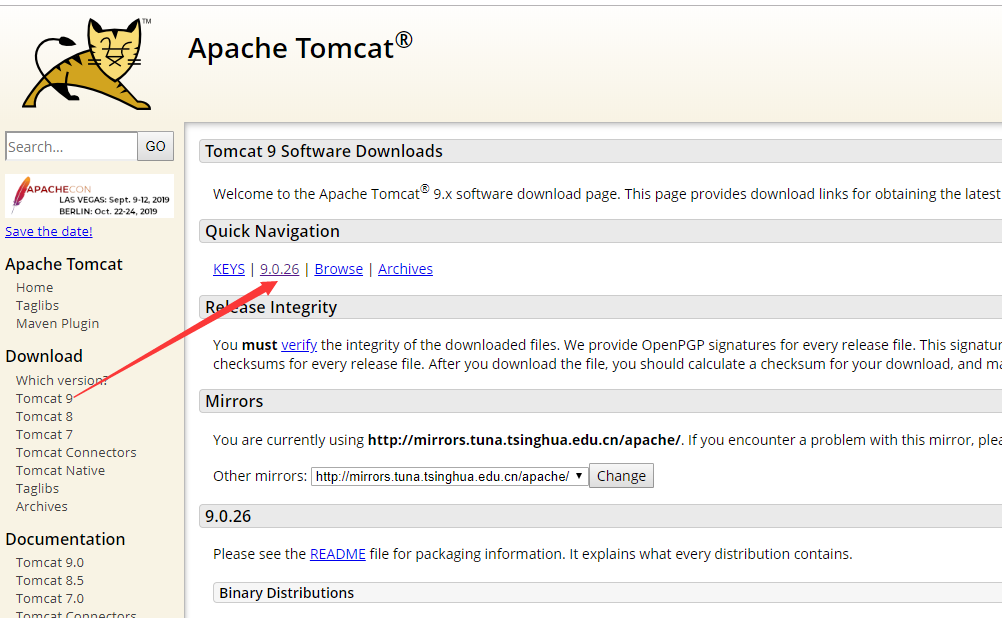
Task: Click the Quick Navigation heading
Action: (272, 231)
